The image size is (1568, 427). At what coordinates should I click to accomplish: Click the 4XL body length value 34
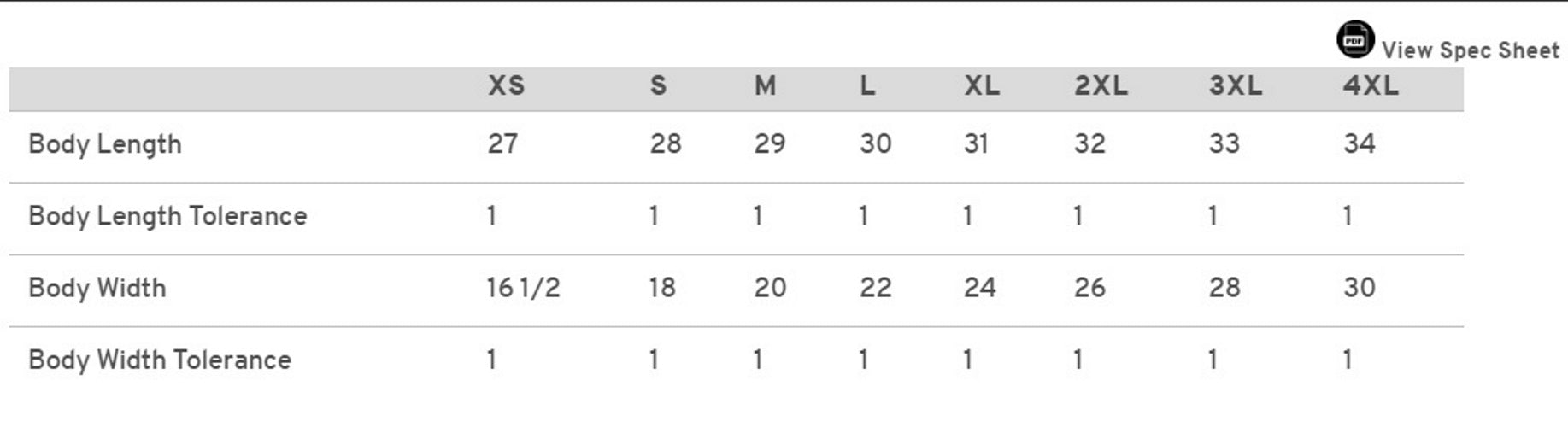(1359, 143)
